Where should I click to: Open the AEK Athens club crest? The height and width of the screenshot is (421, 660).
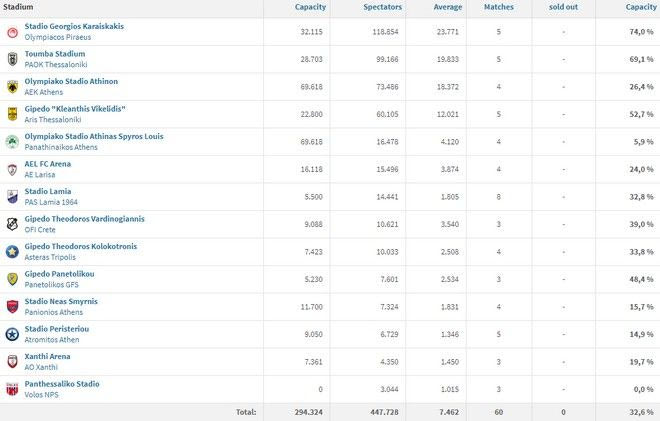(12, 87)
